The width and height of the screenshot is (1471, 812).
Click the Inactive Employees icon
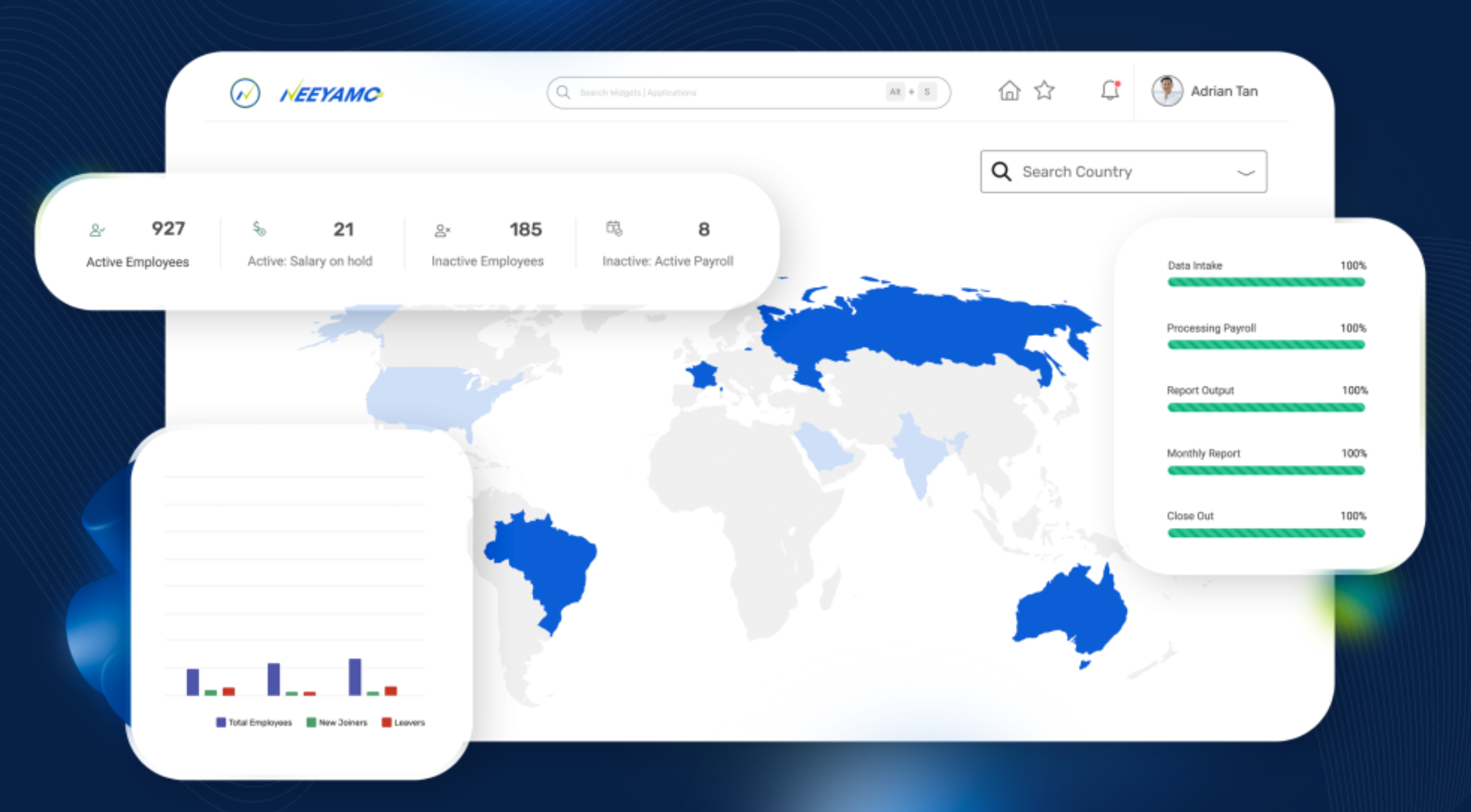click(442, 230)
